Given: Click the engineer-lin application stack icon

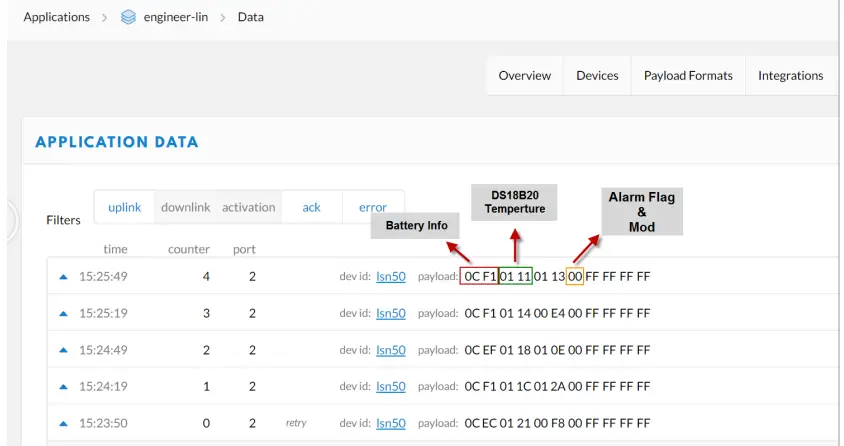Looking at the screenshot, I should tap(128, 17).
